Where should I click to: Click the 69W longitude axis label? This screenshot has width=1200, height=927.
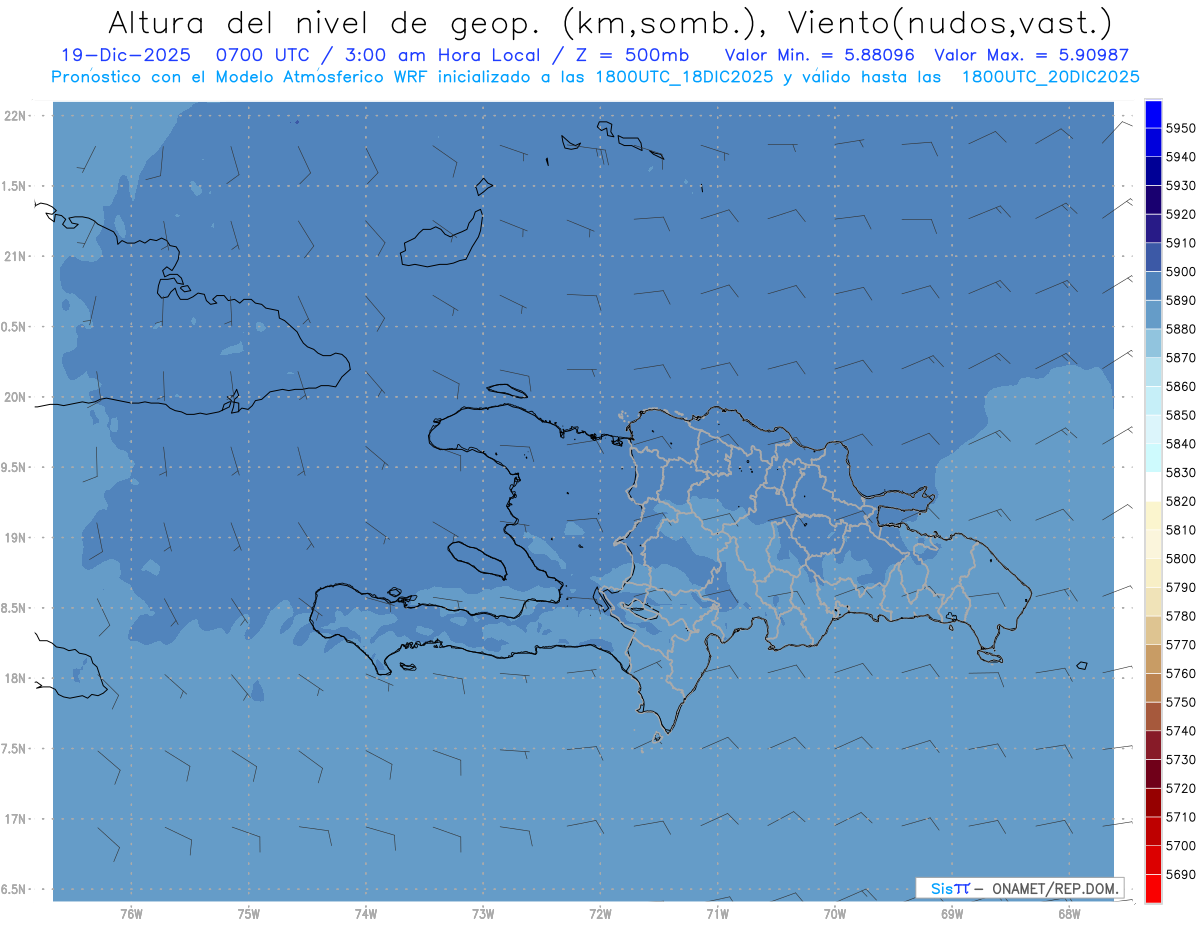952,913
